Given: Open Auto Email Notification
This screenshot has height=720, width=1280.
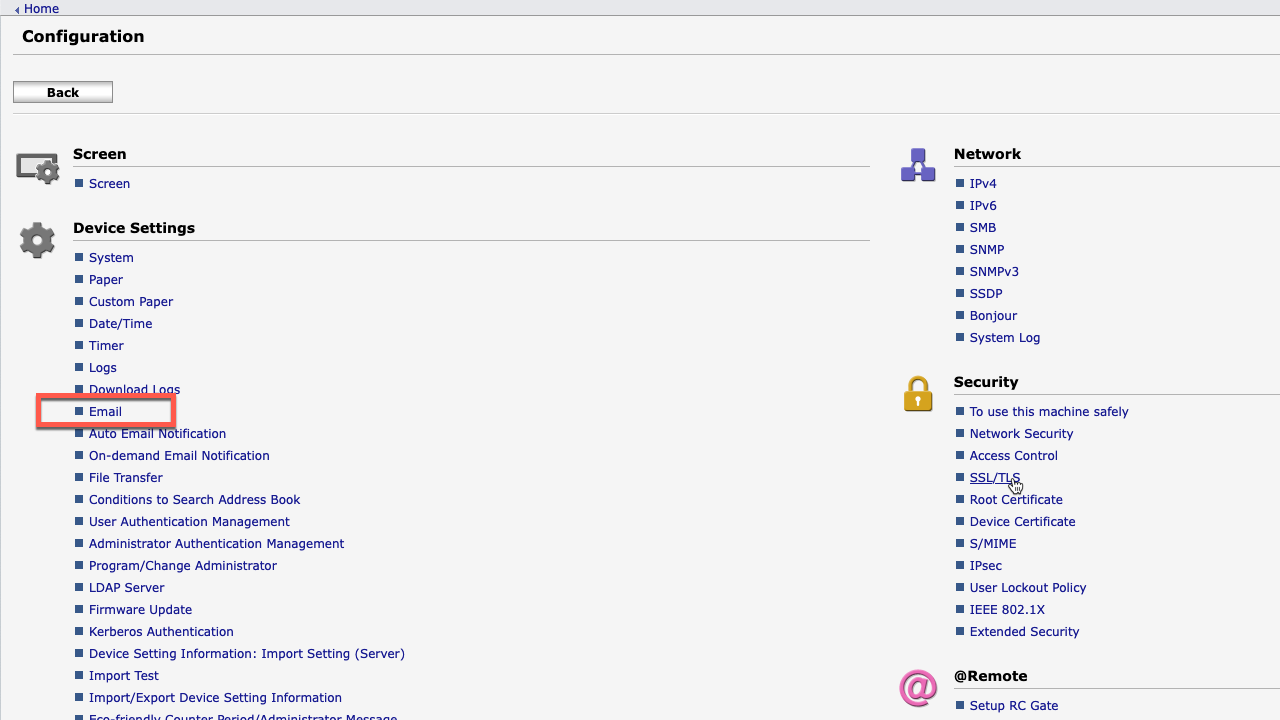Looking at the screenshot, I should (157, 434).
